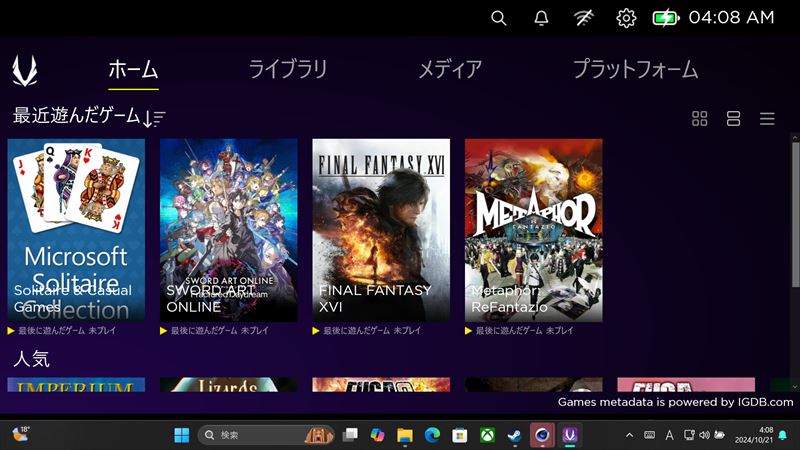Viewport: 800px width, 450px height.
Task: Open the touch keyboard tray icon
Action: [649, 435]
